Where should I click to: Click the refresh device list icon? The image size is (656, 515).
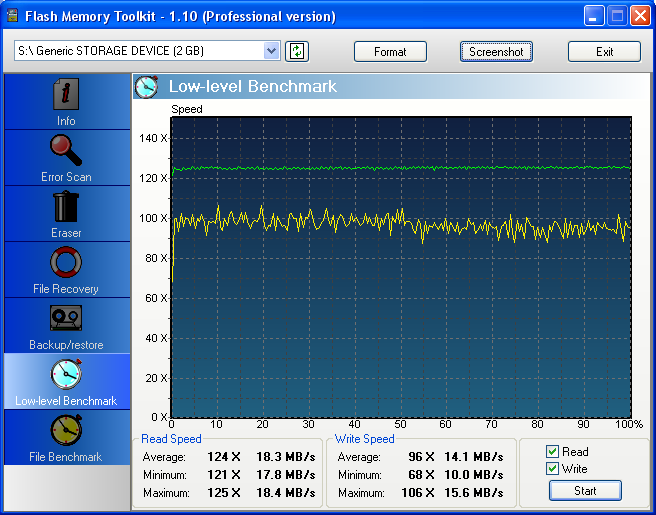point(296,51)
